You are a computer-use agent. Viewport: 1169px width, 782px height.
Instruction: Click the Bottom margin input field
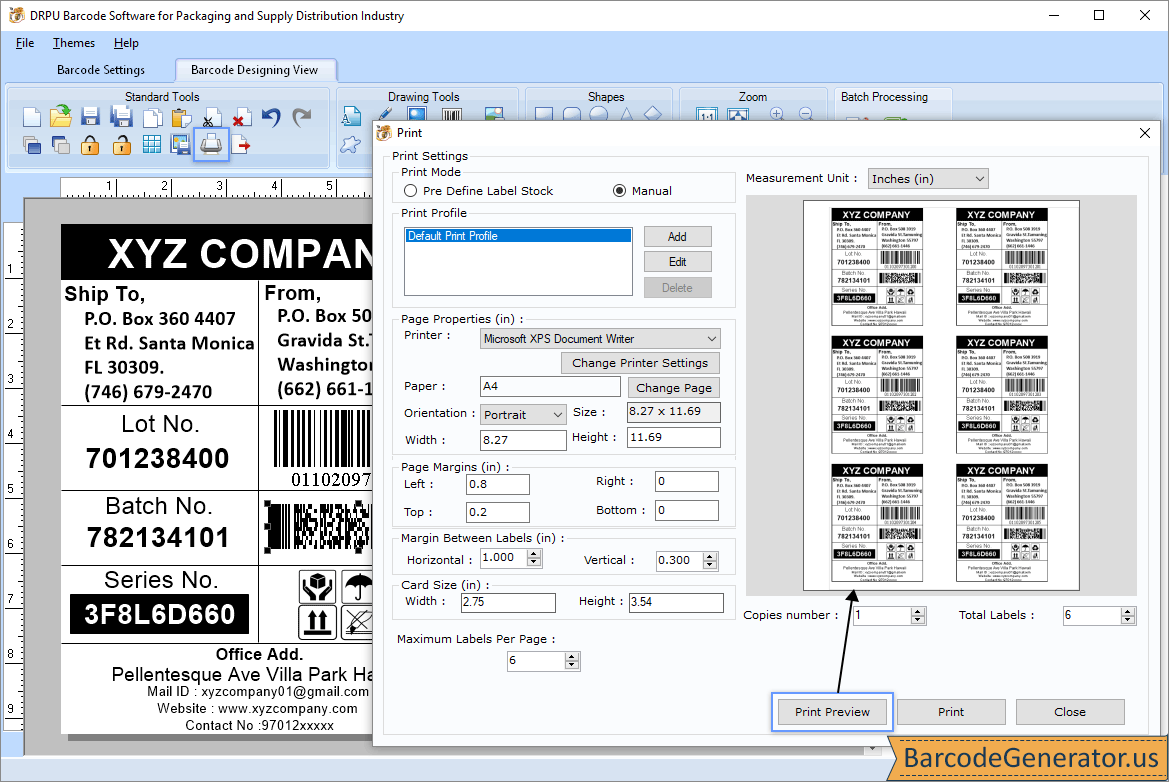click(x=687, y=510)
